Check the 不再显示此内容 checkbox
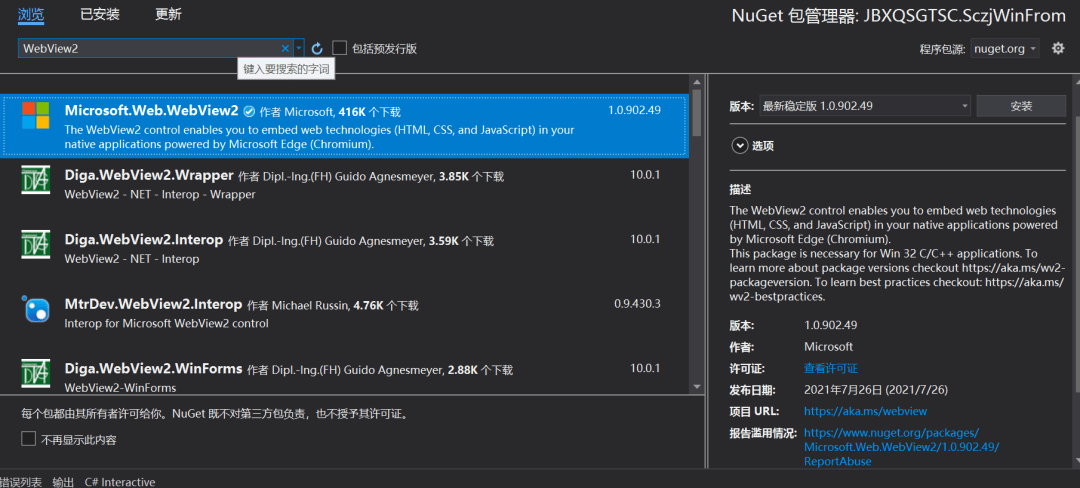This screenshot has width=1080, height=488. point(28,439)
